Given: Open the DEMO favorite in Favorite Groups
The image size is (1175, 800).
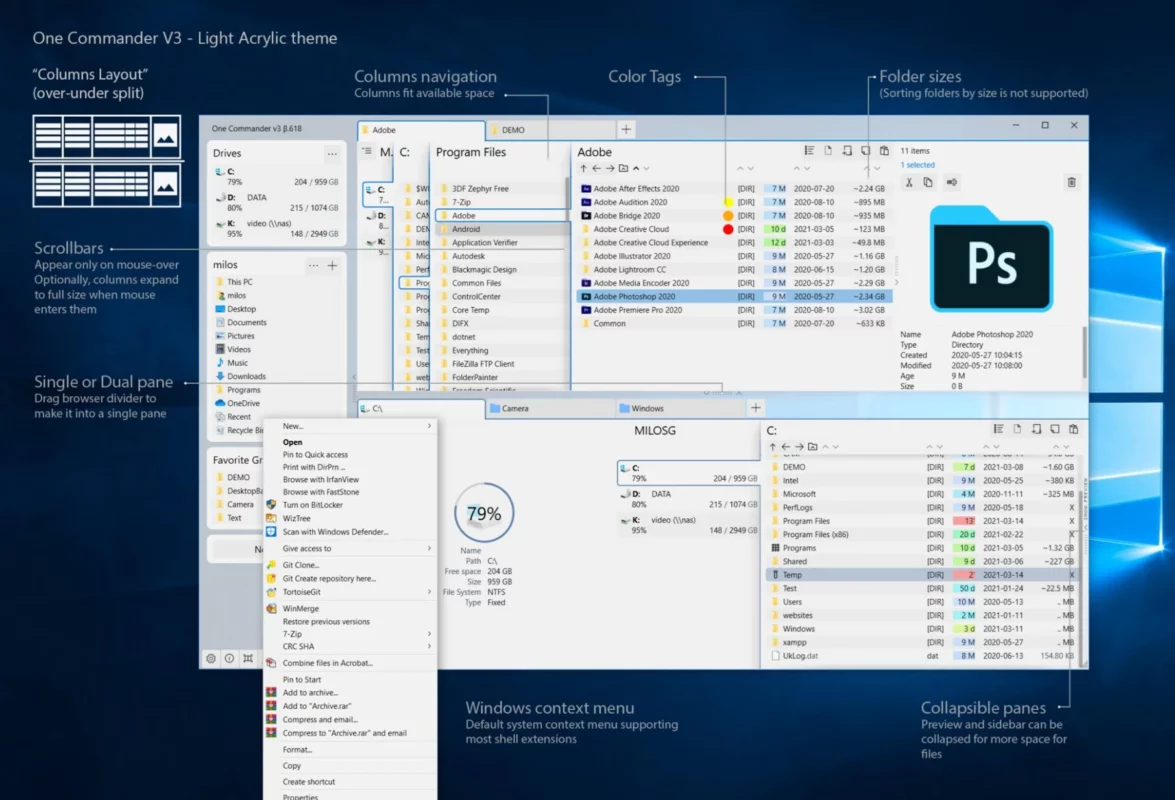Looking at the screenshot, I should tap(238, 477).
